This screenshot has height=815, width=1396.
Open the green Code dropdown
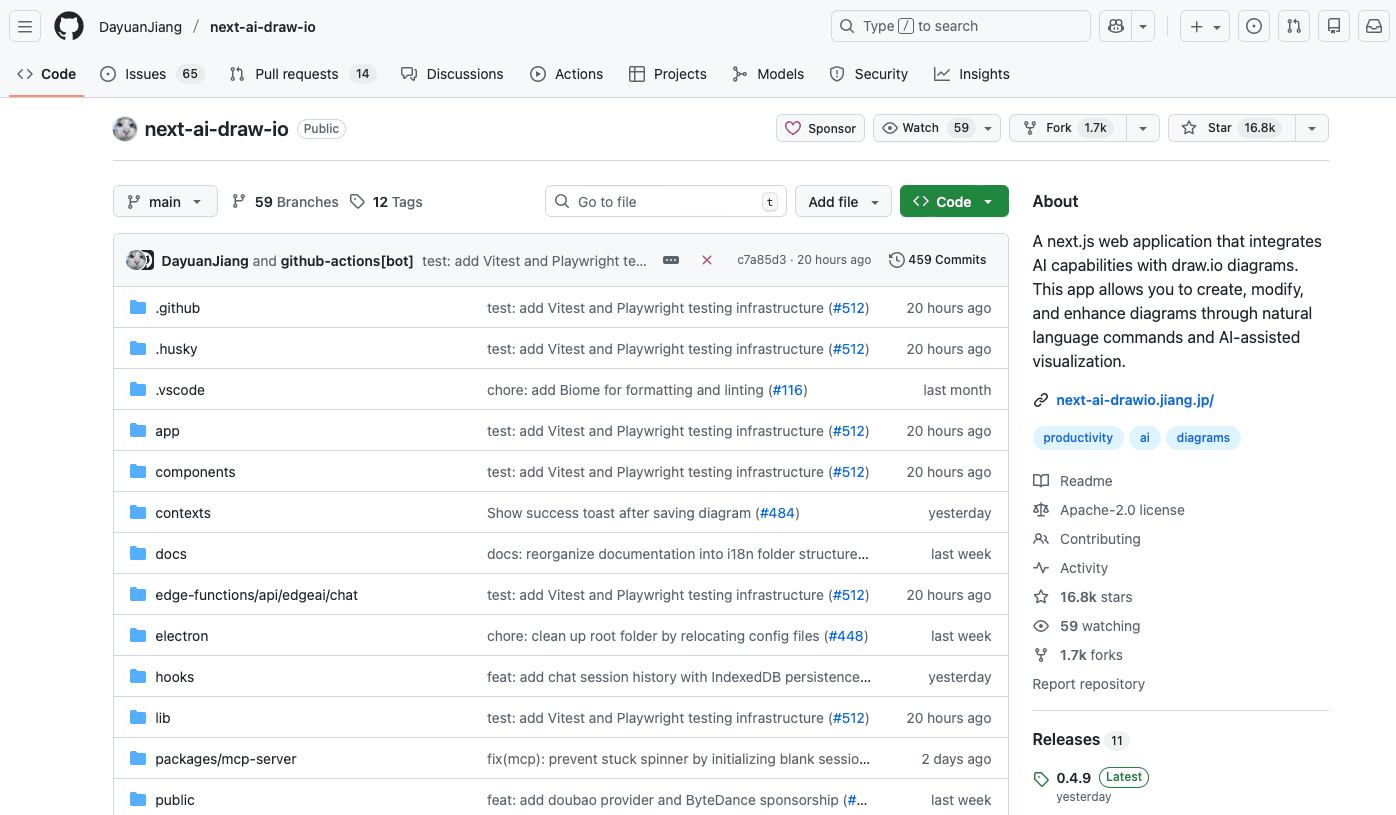[954, 201]
